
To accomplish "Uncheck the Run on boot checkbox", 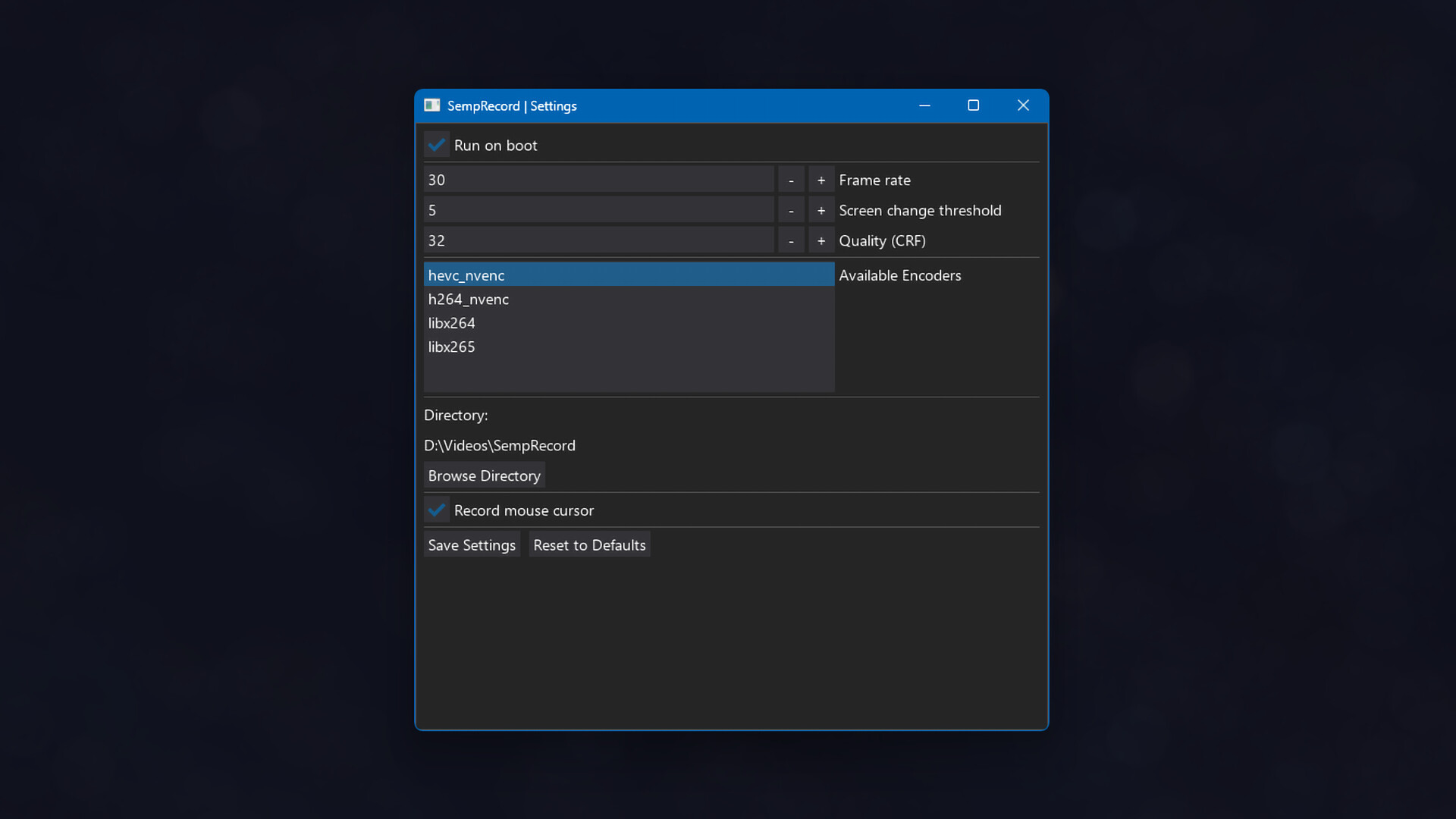I will click(437, 145).
